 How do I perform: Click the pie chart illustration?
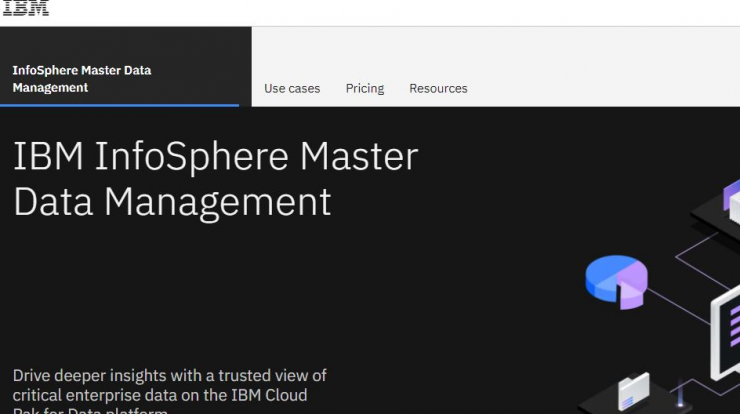(616, 282)
